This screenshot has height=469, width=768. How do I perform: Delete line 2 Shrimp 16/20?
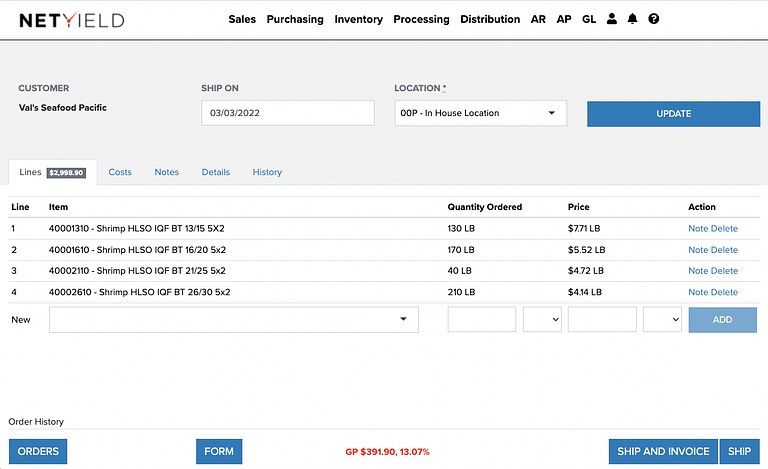tap(724, 250)
